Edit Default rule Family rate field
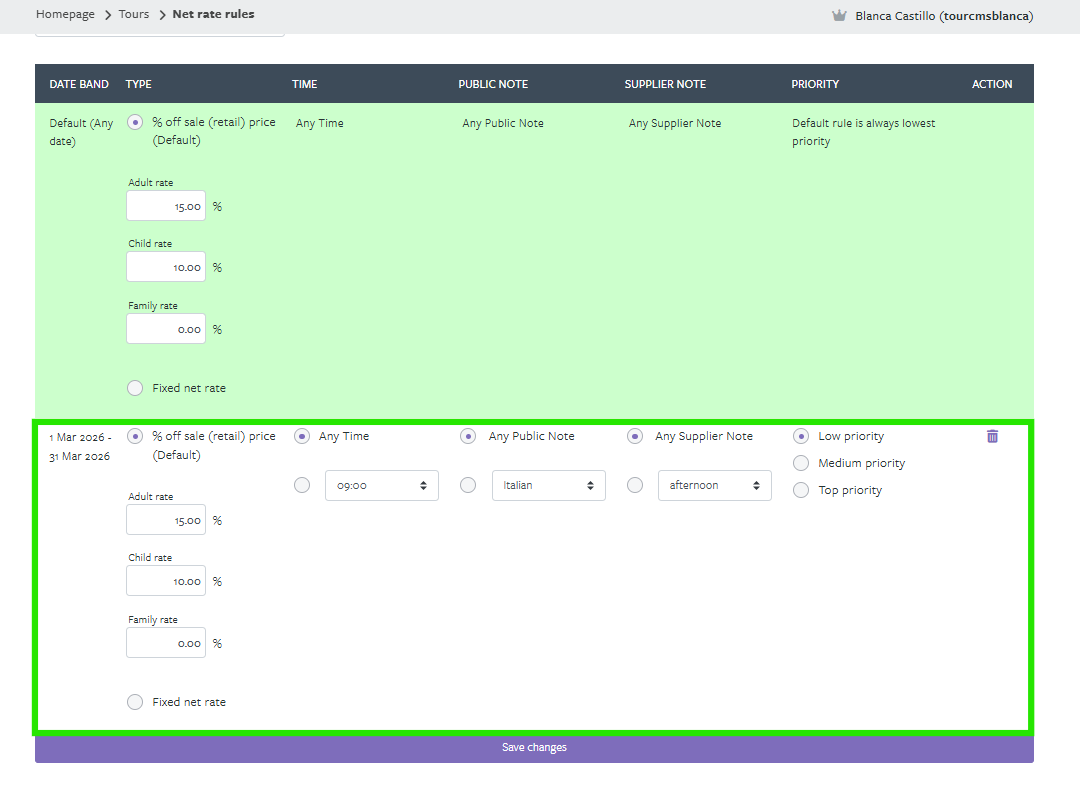This screenshot has height=796, width=1080. click(166, 329)
